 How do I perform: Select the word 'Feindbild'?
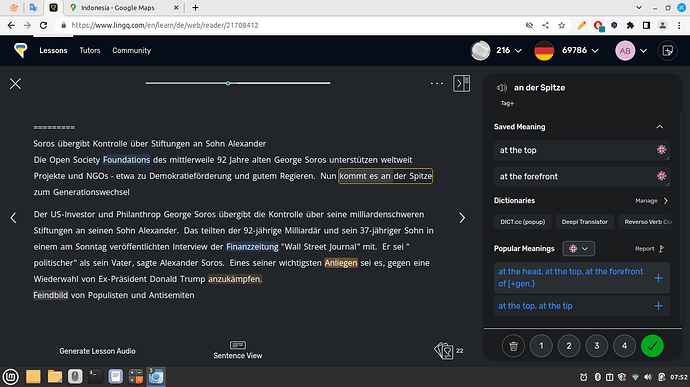click(x=51, y=295)
